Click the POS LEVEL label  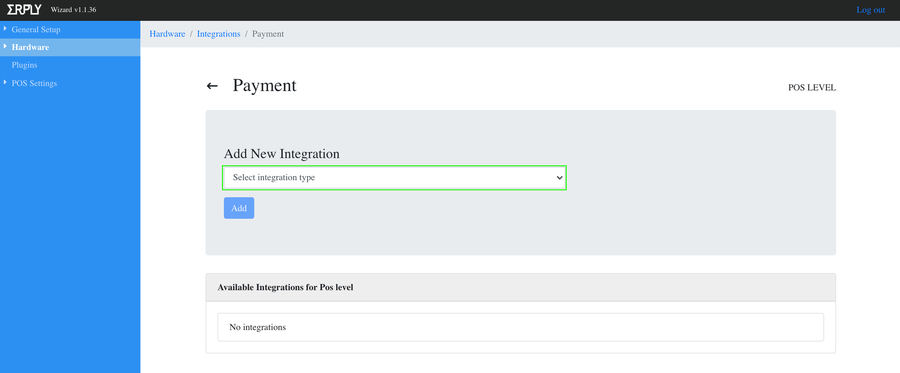(812, 88)
